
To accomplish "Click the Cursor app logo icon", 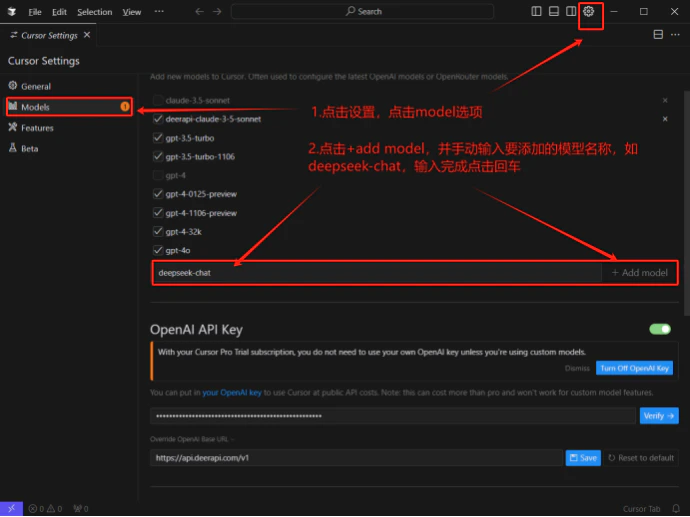I will pyautogui.click(x=12, y=11).
